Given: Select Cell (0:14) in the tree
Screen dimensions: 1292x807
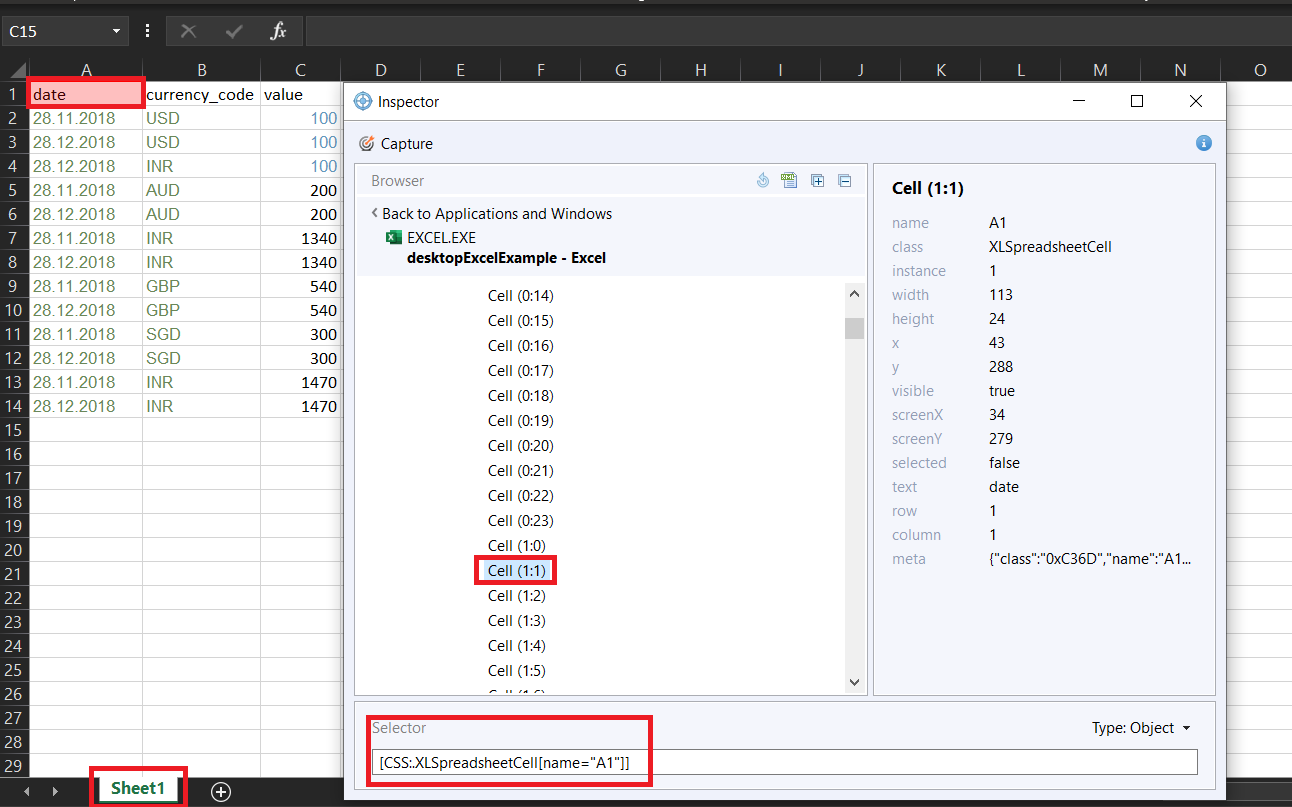Looking at the screenshot, I should pos(520,296).
